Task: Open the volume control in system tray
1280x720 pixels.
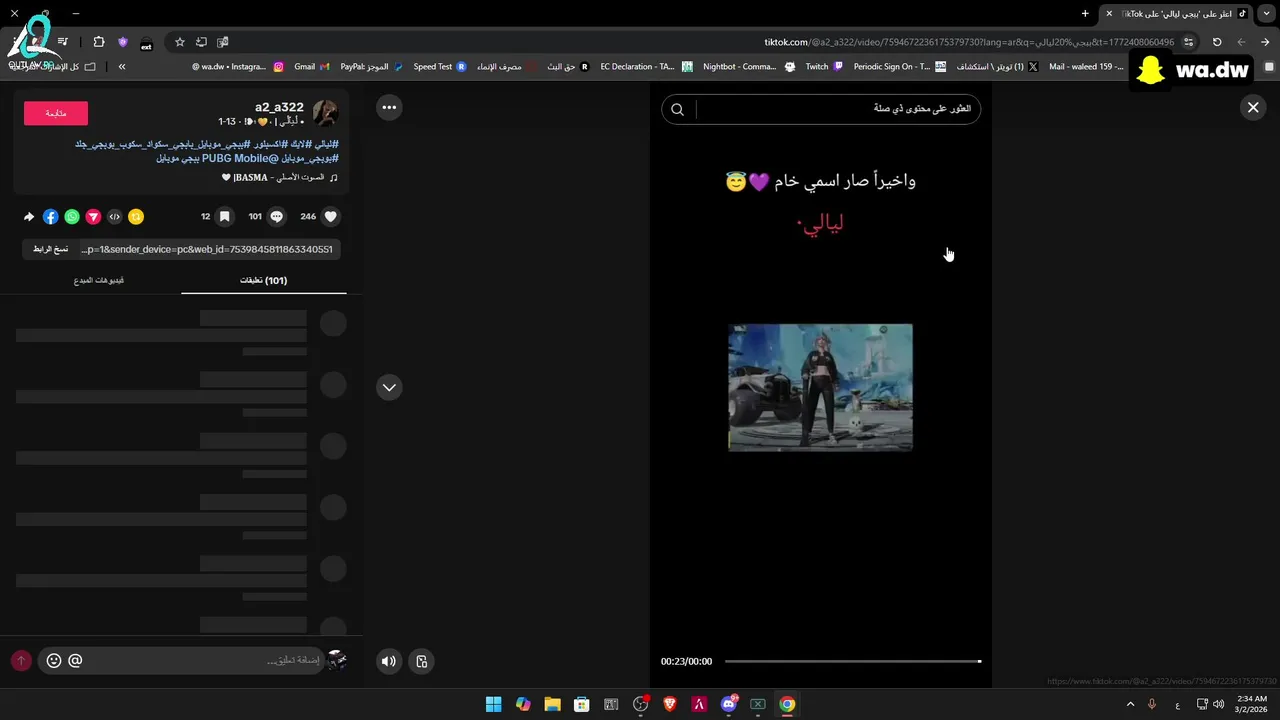Action: click(x=1219, y=704)
